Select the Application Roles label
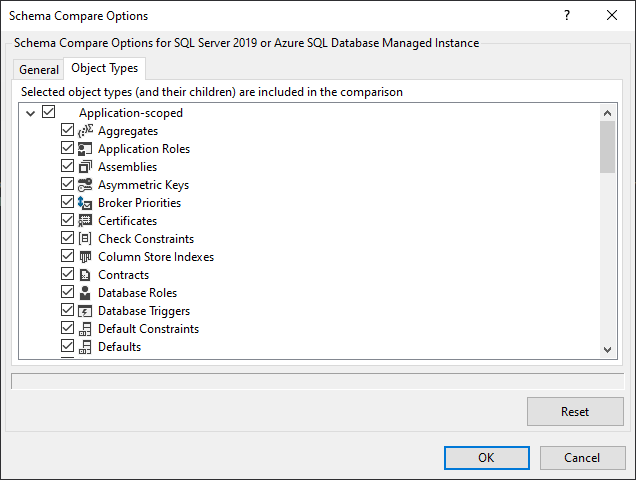636x480 pixels. [144, 149]
